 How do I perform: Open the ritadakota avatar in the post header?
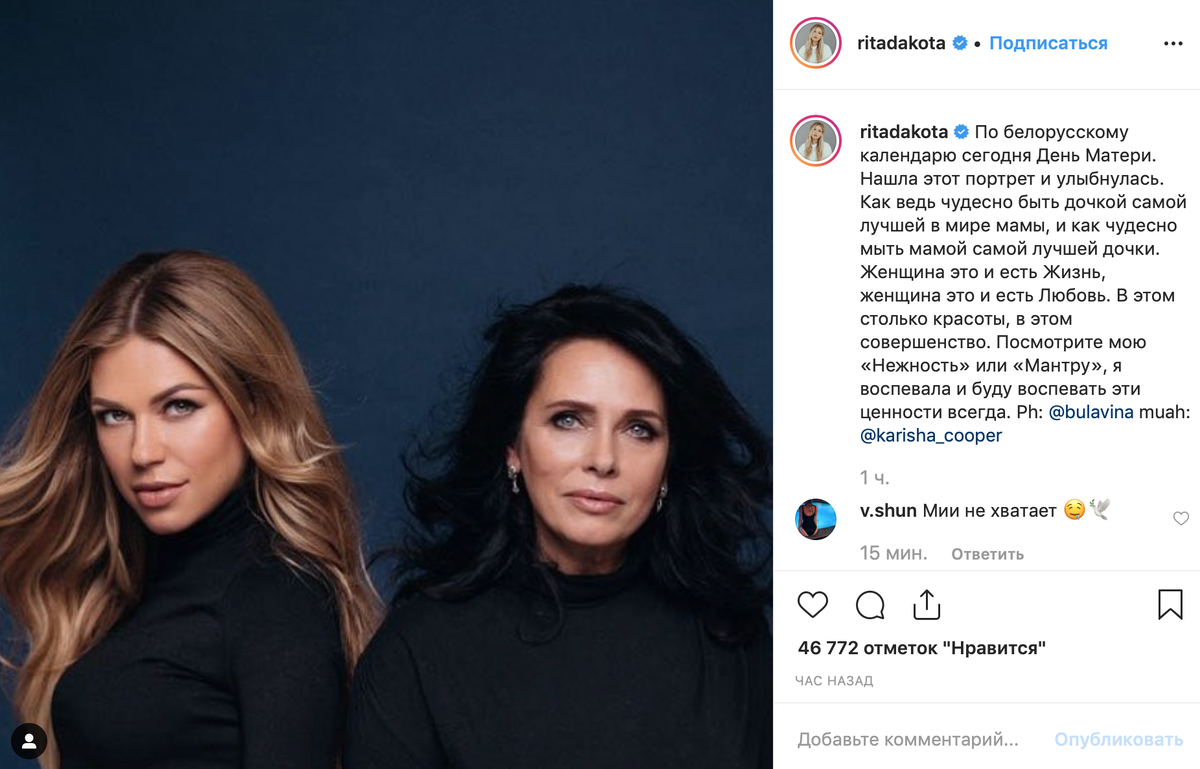(816, 43)
